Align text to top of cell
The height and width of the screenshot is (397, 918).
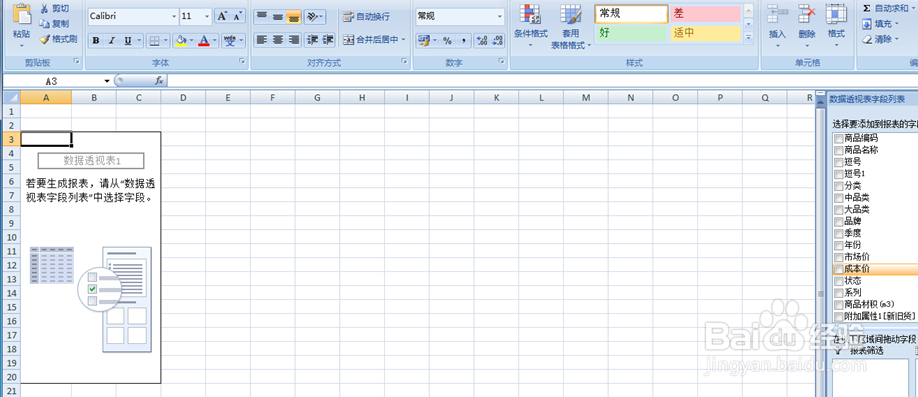(x=262, y=16)
